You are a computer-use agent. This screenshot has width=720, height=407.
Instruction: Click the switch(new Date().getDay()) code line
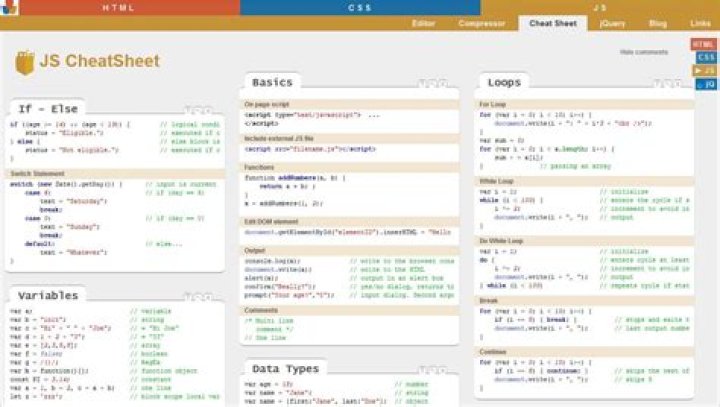[66, 184]
